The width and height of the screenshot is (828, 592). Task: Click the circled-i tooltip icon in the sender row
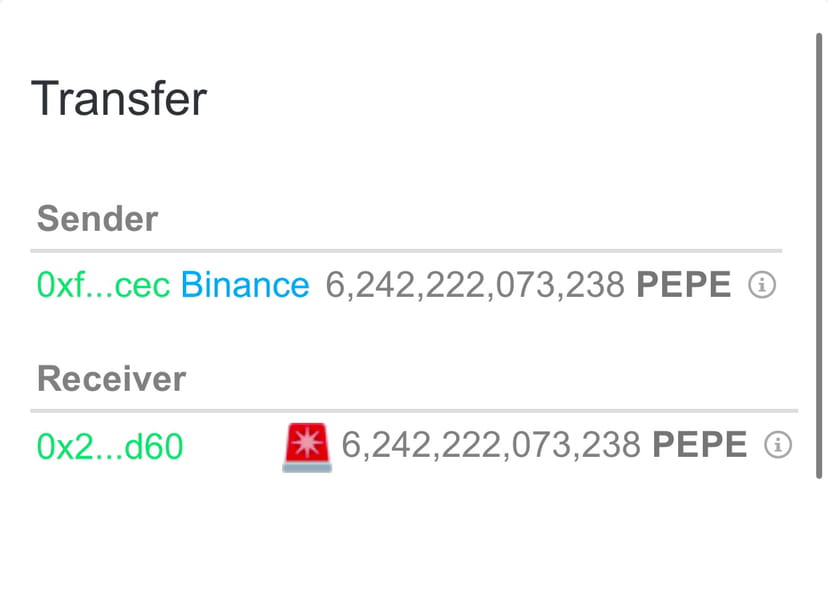coord(764,285)
